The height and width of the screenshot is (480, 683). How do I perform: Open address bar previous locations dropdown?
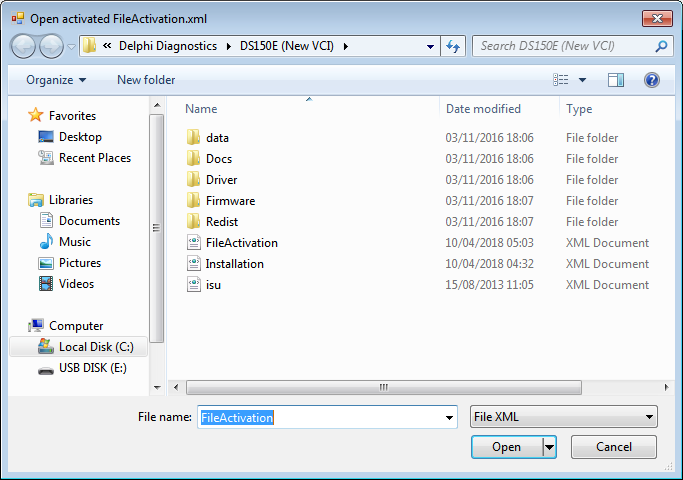point(430,46)
